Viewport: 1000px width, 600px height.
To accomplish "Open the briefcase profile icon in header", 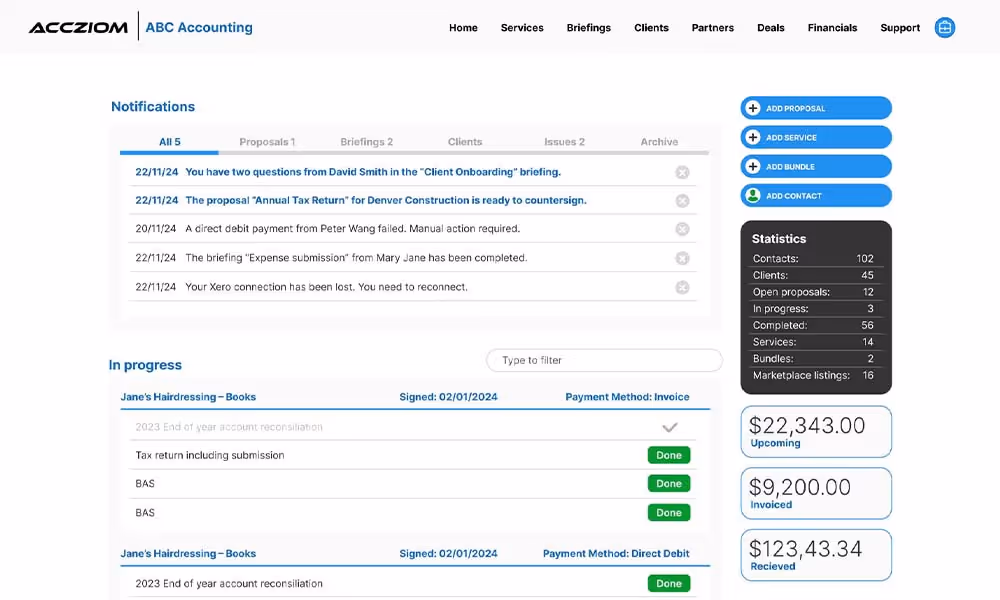I will [x=945, y=27].
